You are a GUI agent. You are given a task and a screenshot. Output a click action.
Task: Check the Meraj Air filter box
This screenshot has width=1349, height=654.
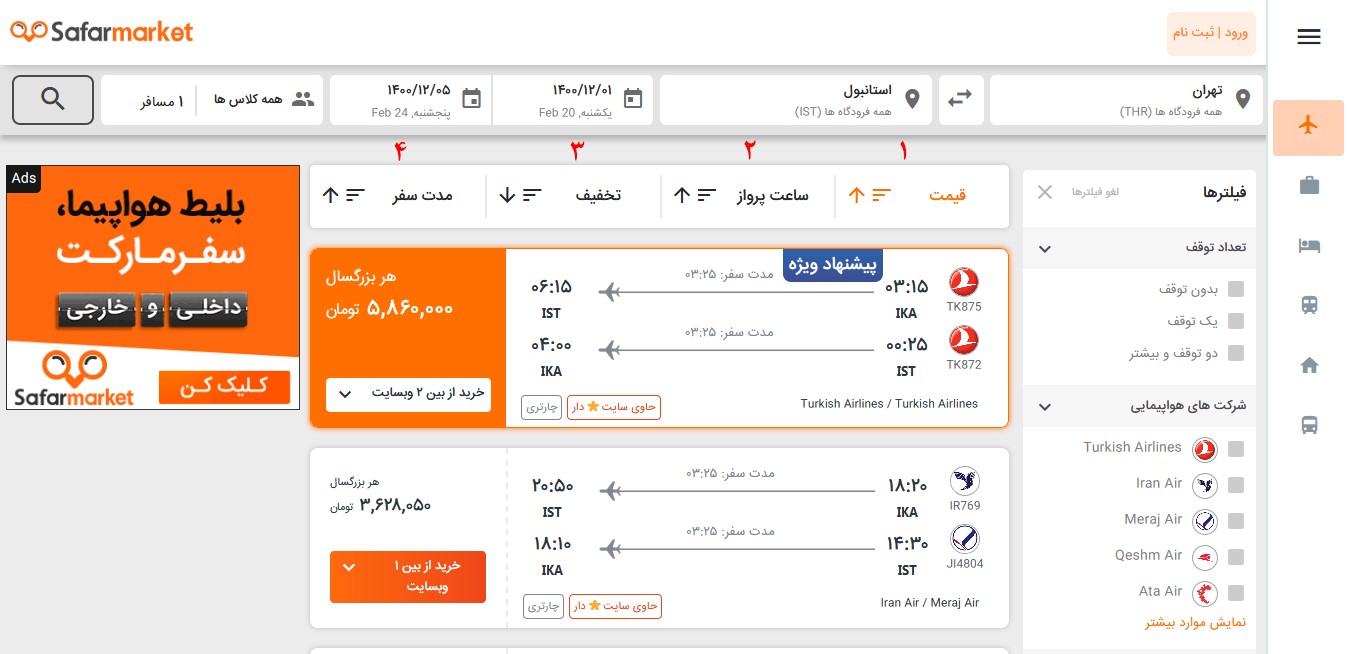click(1236, 521)
